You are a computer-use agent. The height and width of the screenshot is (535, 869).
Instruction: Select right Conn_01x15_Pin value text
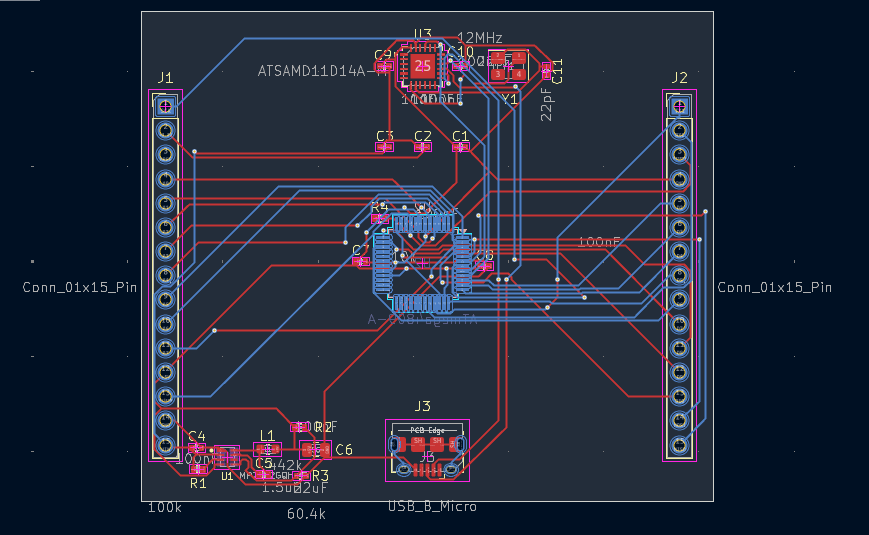click(x=775, y=287)
